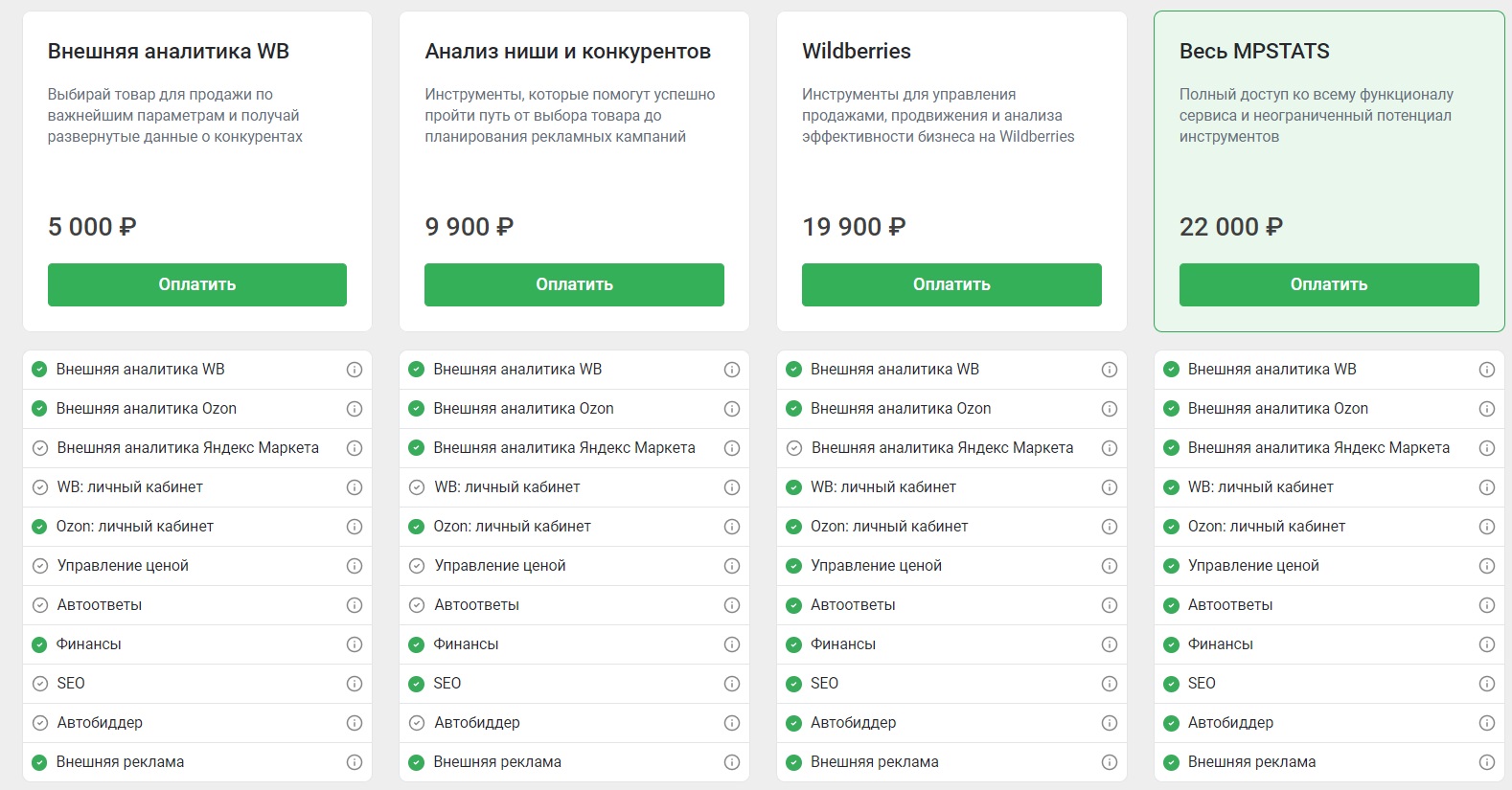1512x790 pixels.
Task: Click green checkmark beside Внешняя аналитика WB first plan
Action: tap(37, 369)
